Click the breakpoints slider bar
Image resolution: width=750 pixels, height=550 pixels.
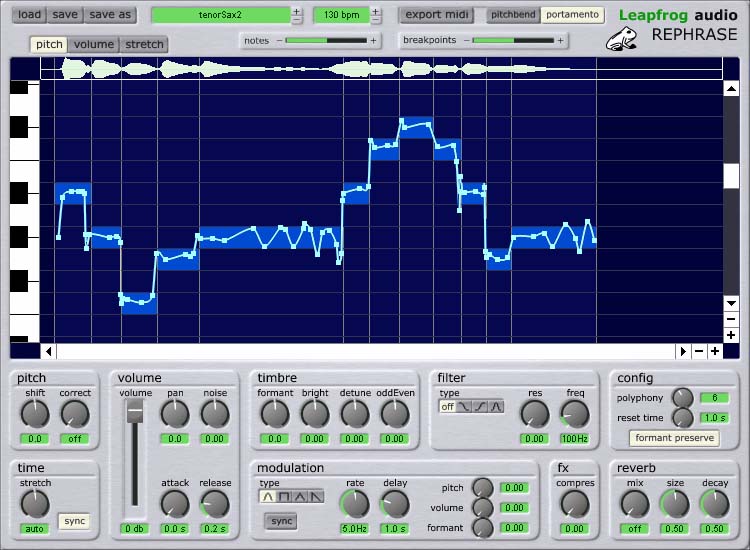point(513,41)
